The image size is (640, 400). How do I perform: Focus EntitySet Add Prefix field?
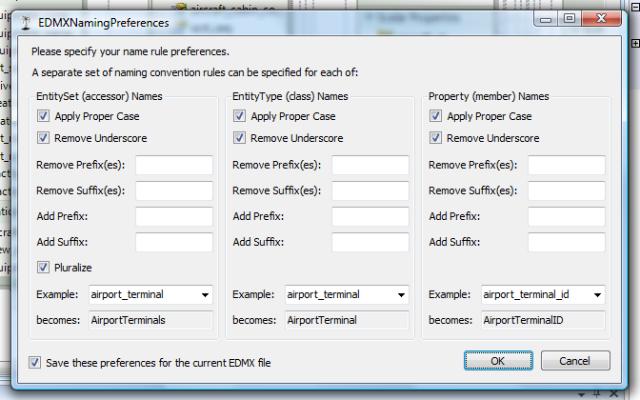point(174,216)
